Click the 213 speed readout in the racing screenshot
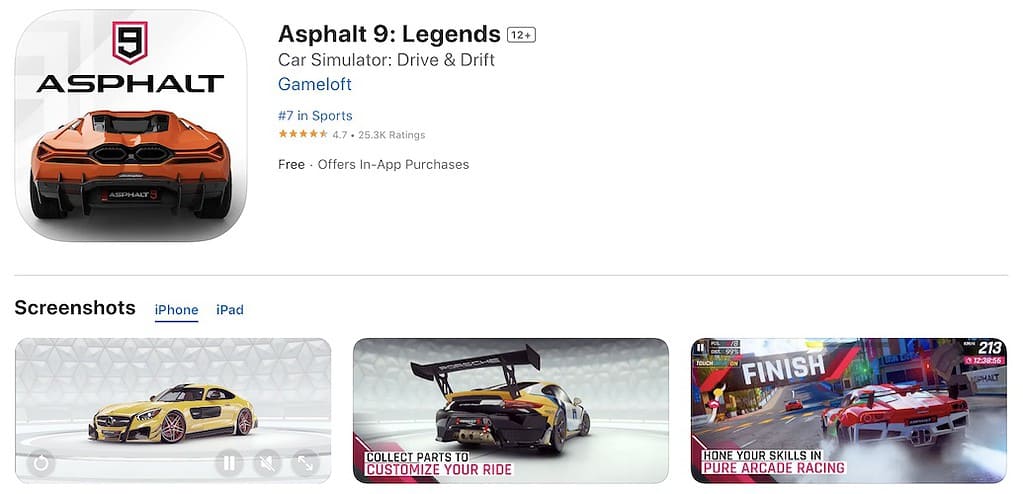1023x494 pixels. coord(989,348)
